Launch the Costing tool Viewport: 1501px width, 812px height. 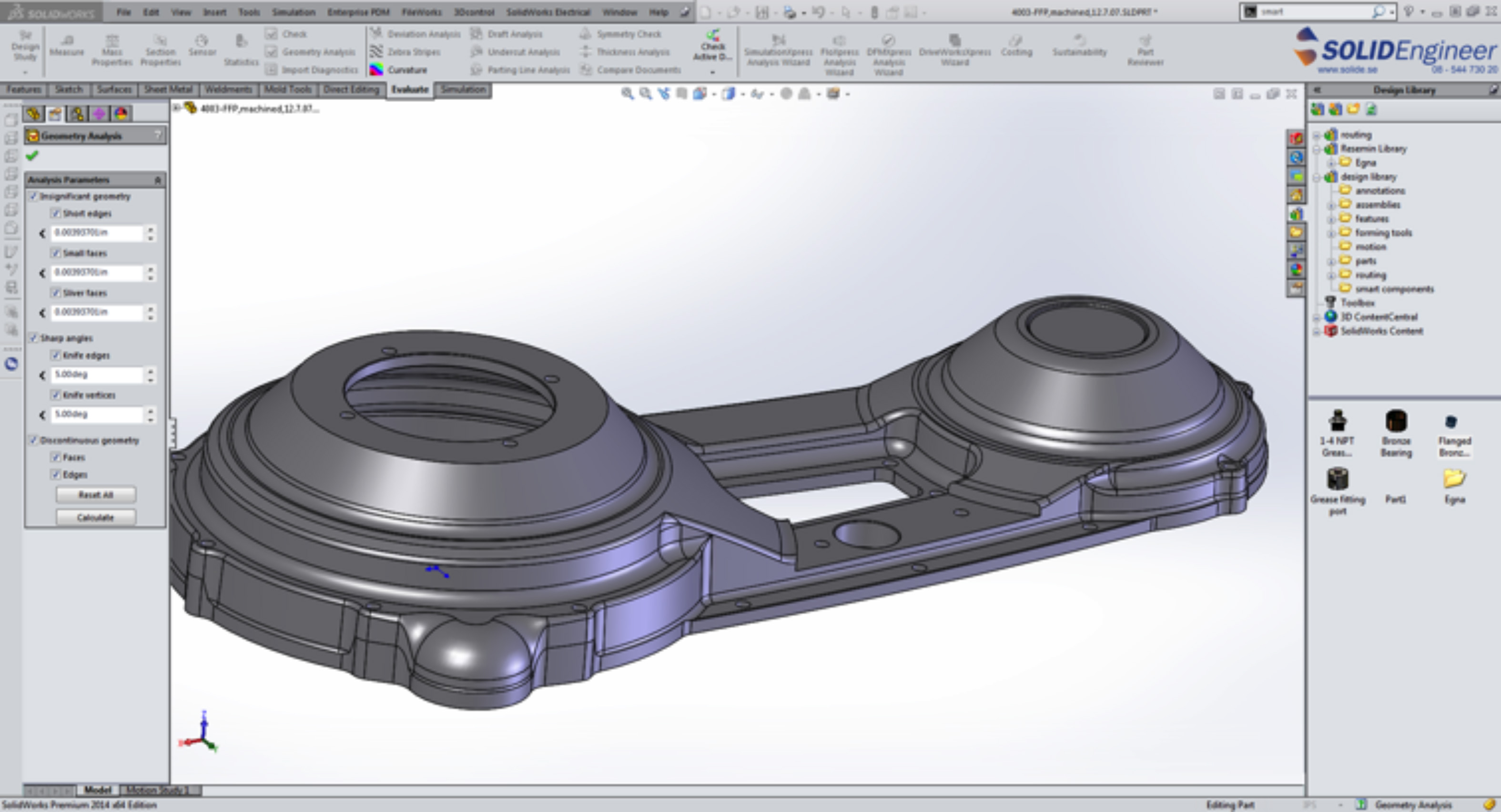(x=1016, y=41)
